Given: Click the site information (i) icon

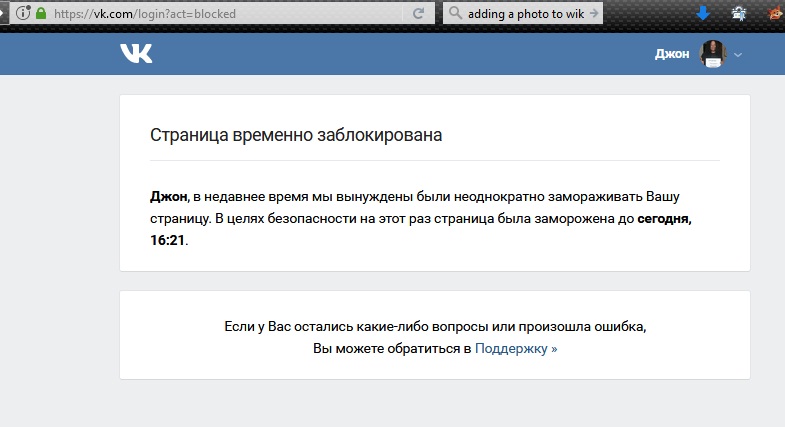Looking at the screenshot, I should click(21, 14).
